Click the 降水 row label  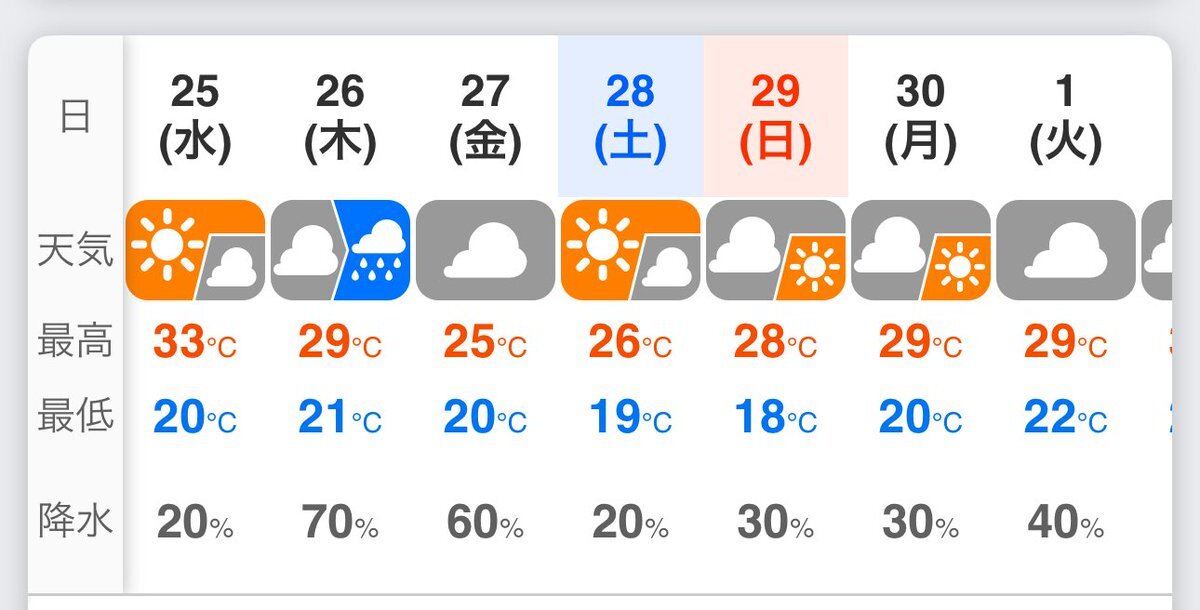(76, 521)
